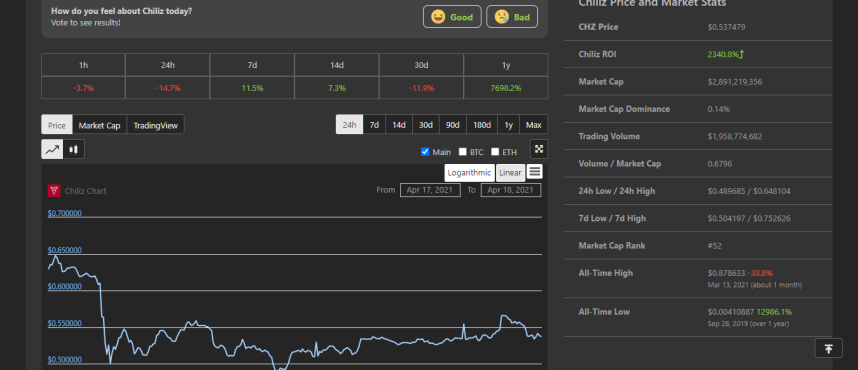
Task: Select the 90d chart range
Action: (453, 125)
